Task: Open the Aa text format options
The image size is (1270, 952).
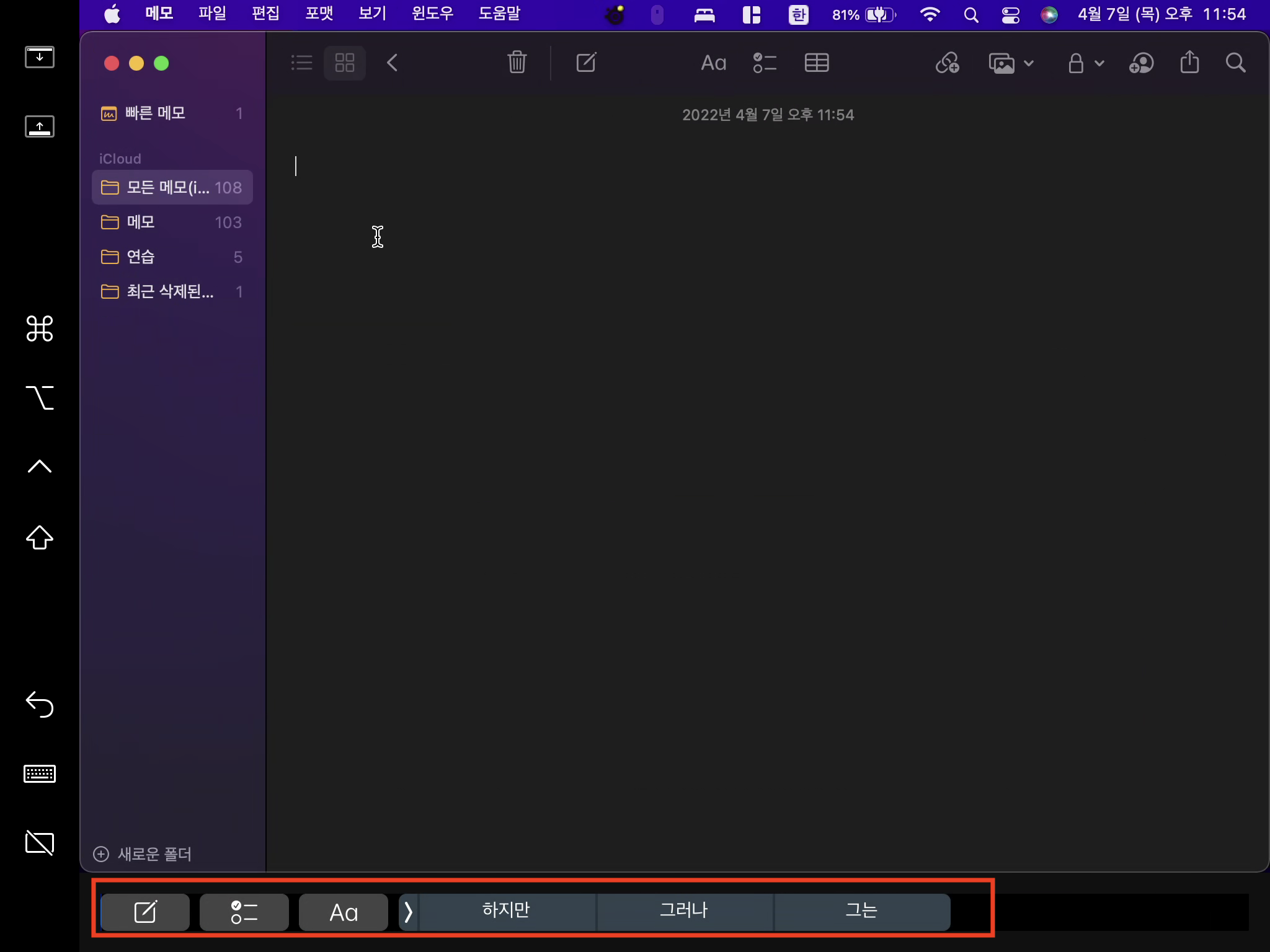Action: (x=713, y=63)
